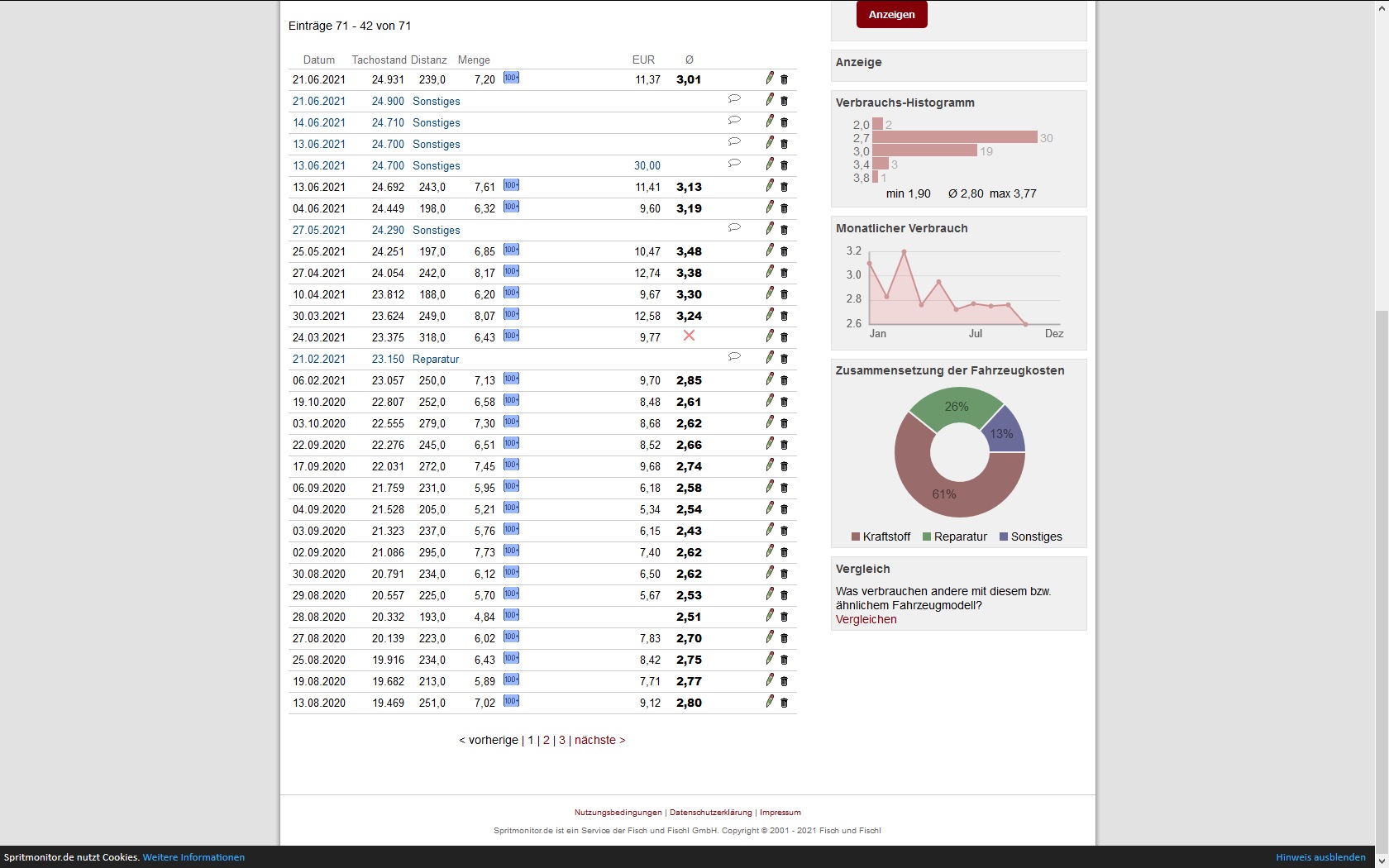Click the nächste > pagination link
This screenshot has height=868, width=1389.
coord(599,740)
